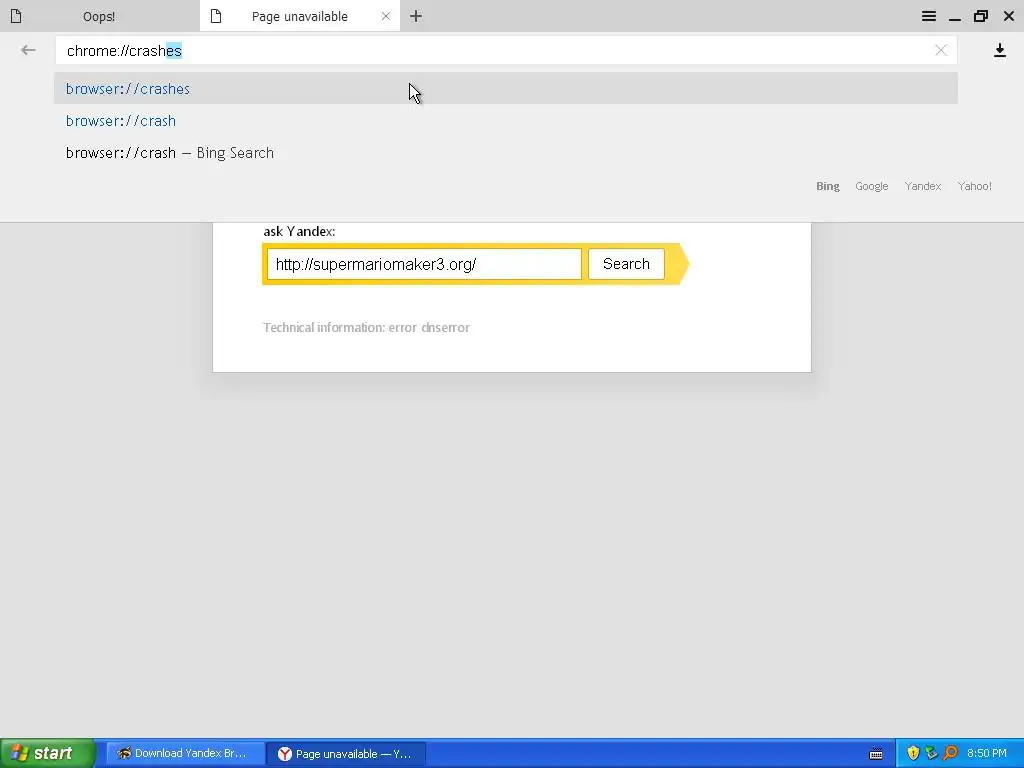Pick Yahoo! as the search engine
The image size is (1024, 768).
(x=975, y=186)
